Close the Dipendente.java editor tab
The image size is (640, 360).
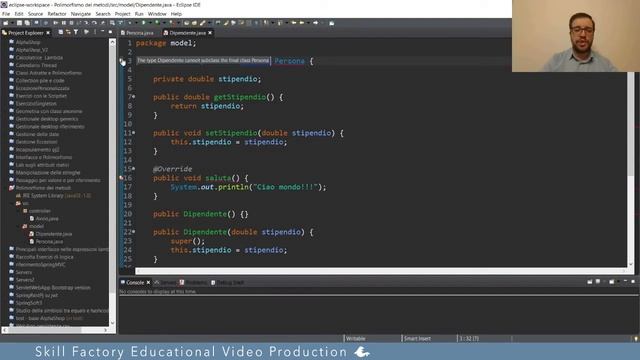pyautogui.click(x=210, y=33)
